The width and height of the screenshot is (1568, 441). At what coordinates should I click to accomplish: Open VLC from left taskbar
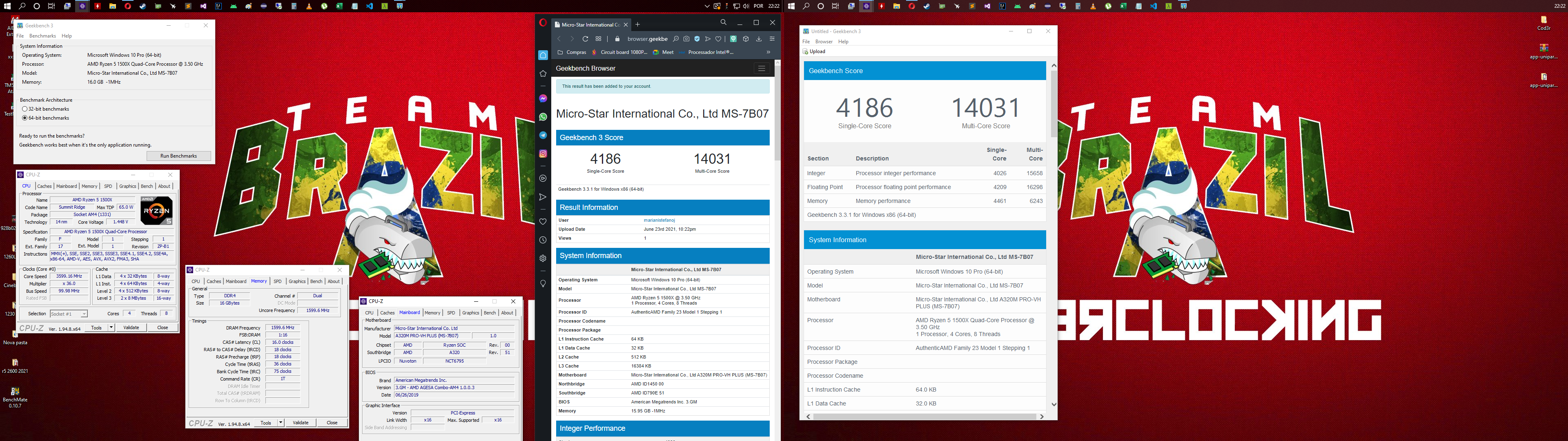tap(309, 6)
